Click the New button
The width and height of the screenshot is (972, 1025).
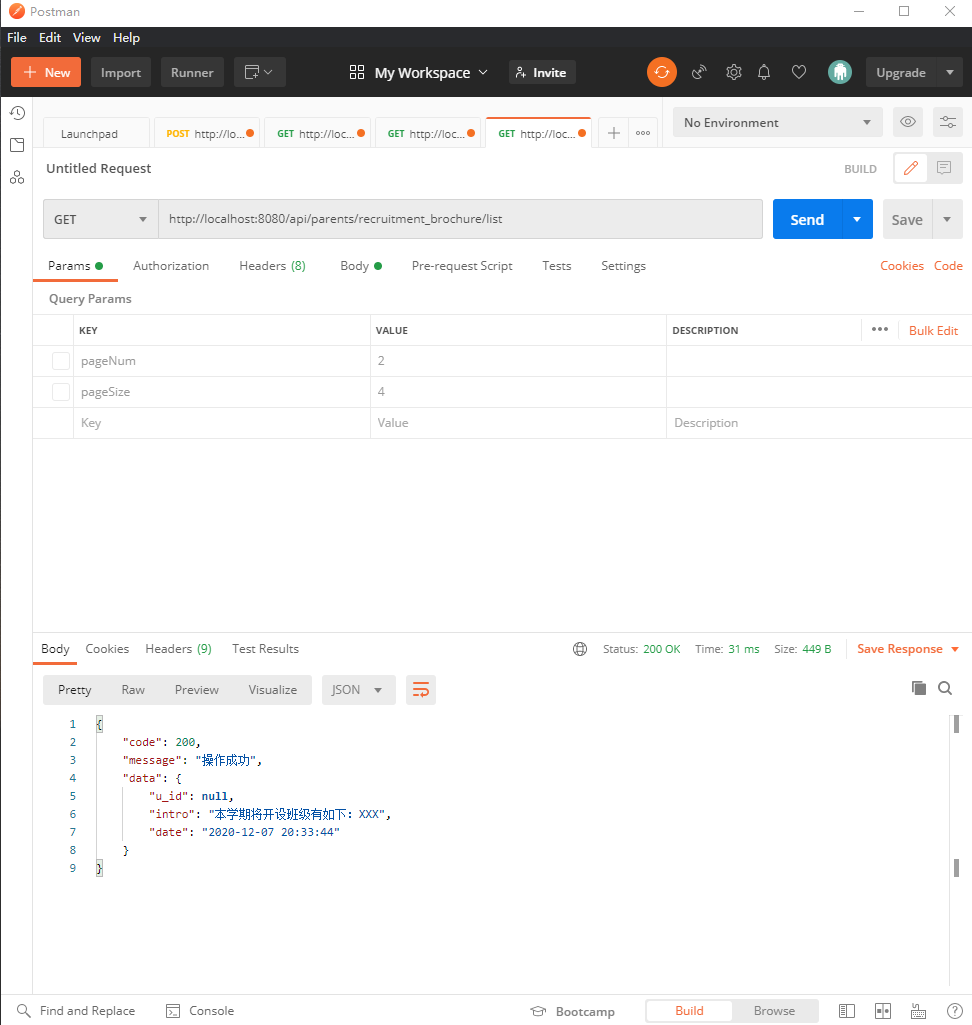(x=46, y=72)
